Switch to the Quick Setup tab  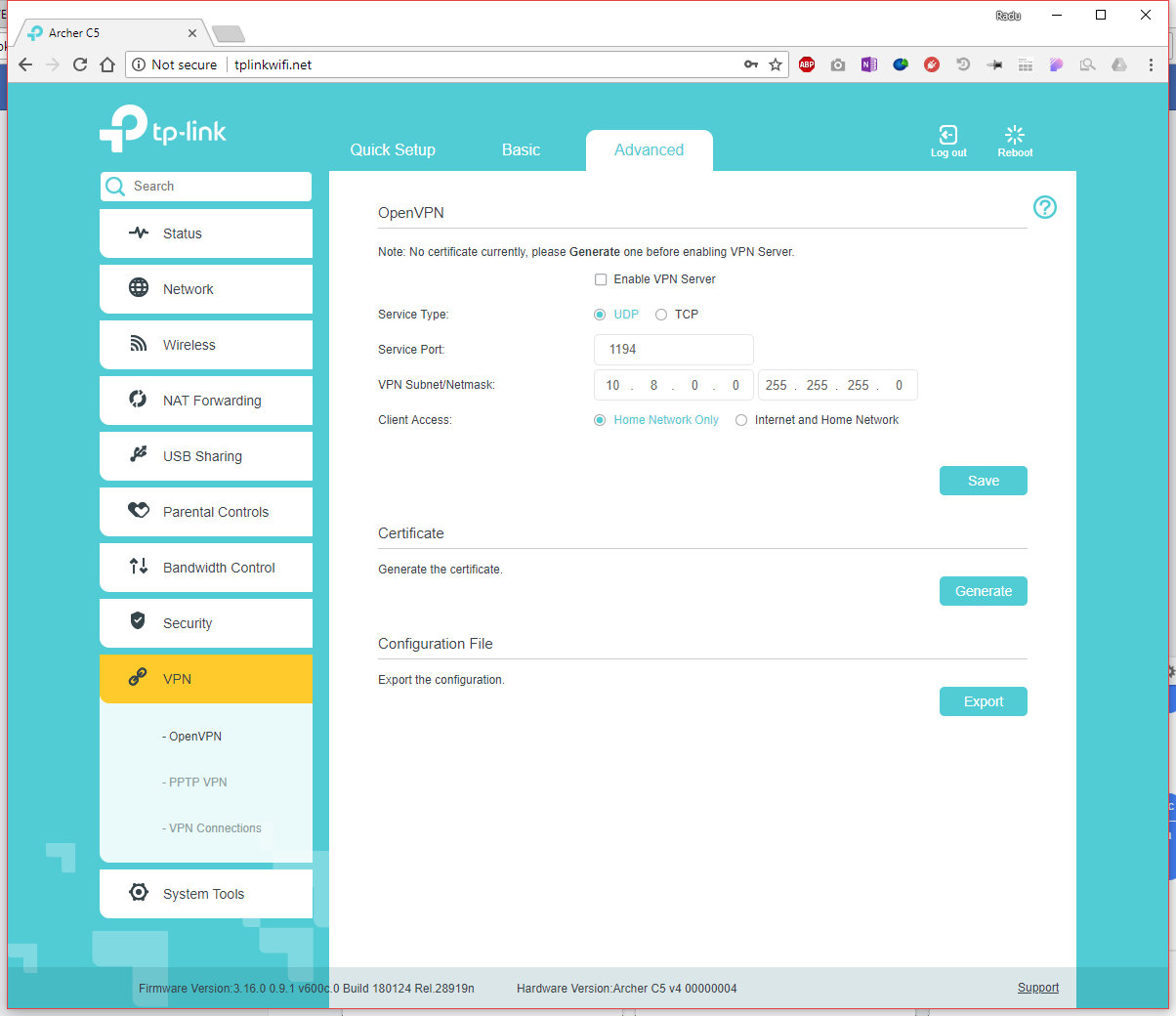tap(393, 150)
